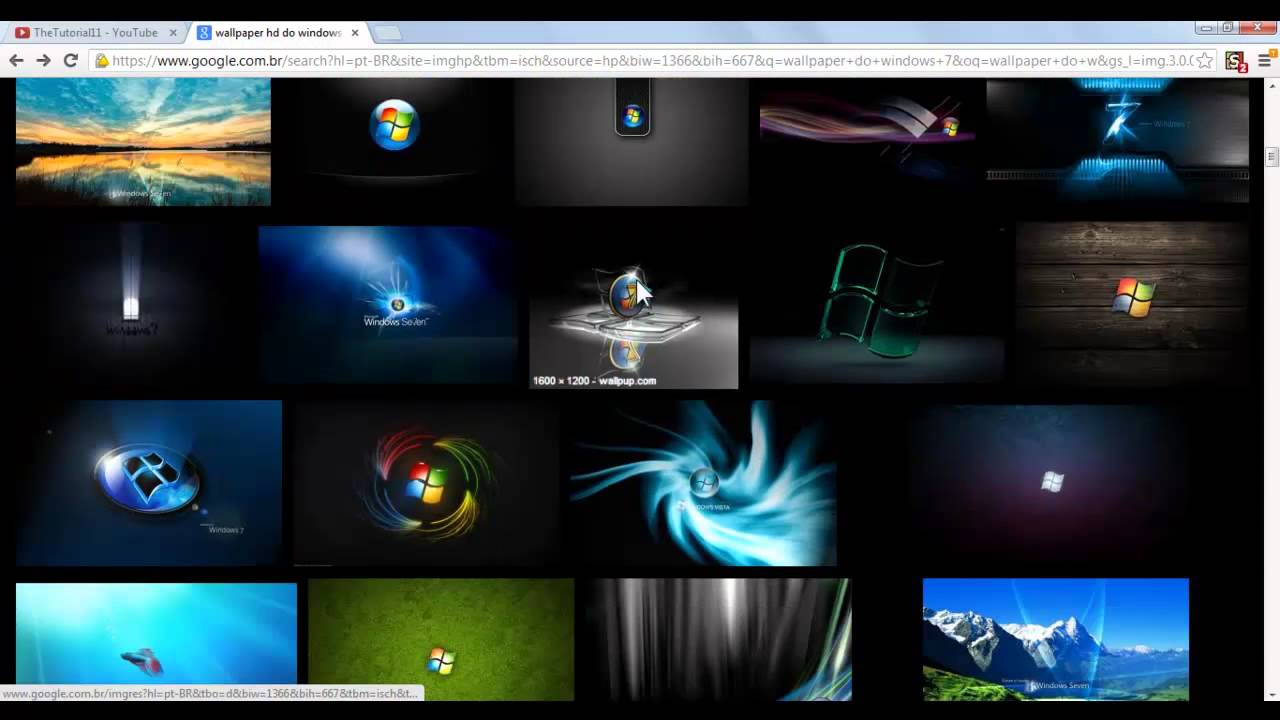
Task: Open the sunset lake Windows Seven wallpaper
Action: coord(143,142)
